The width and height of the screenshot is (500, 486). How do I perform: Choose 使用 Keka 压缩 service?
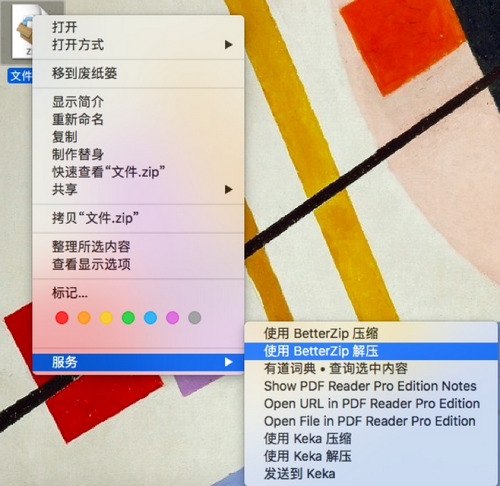coord(371,439)
